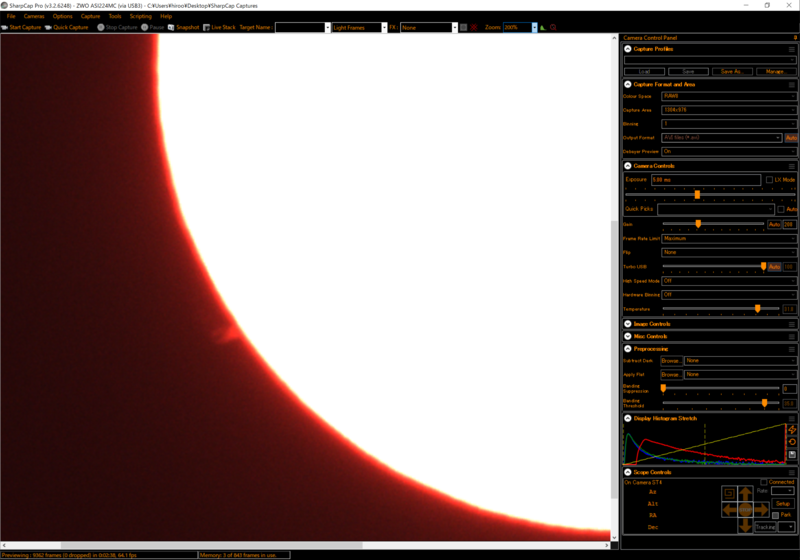Move the scope up with arrow
This screenshot has width=800, height=560.
click(x=745, y=494)
